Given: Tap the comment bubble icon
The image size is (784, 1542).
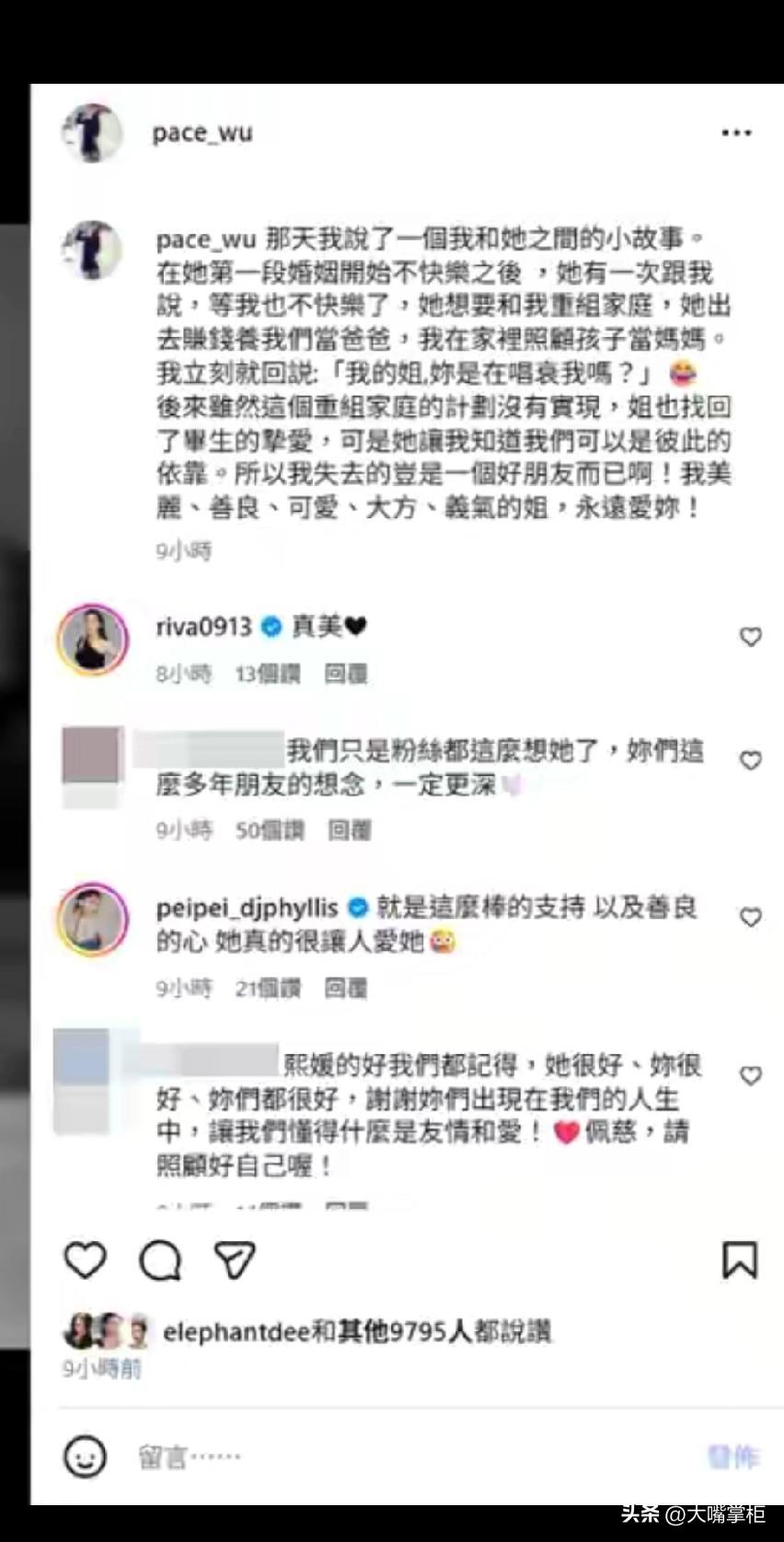Looking at the screenshot, I should (160, 1260).
